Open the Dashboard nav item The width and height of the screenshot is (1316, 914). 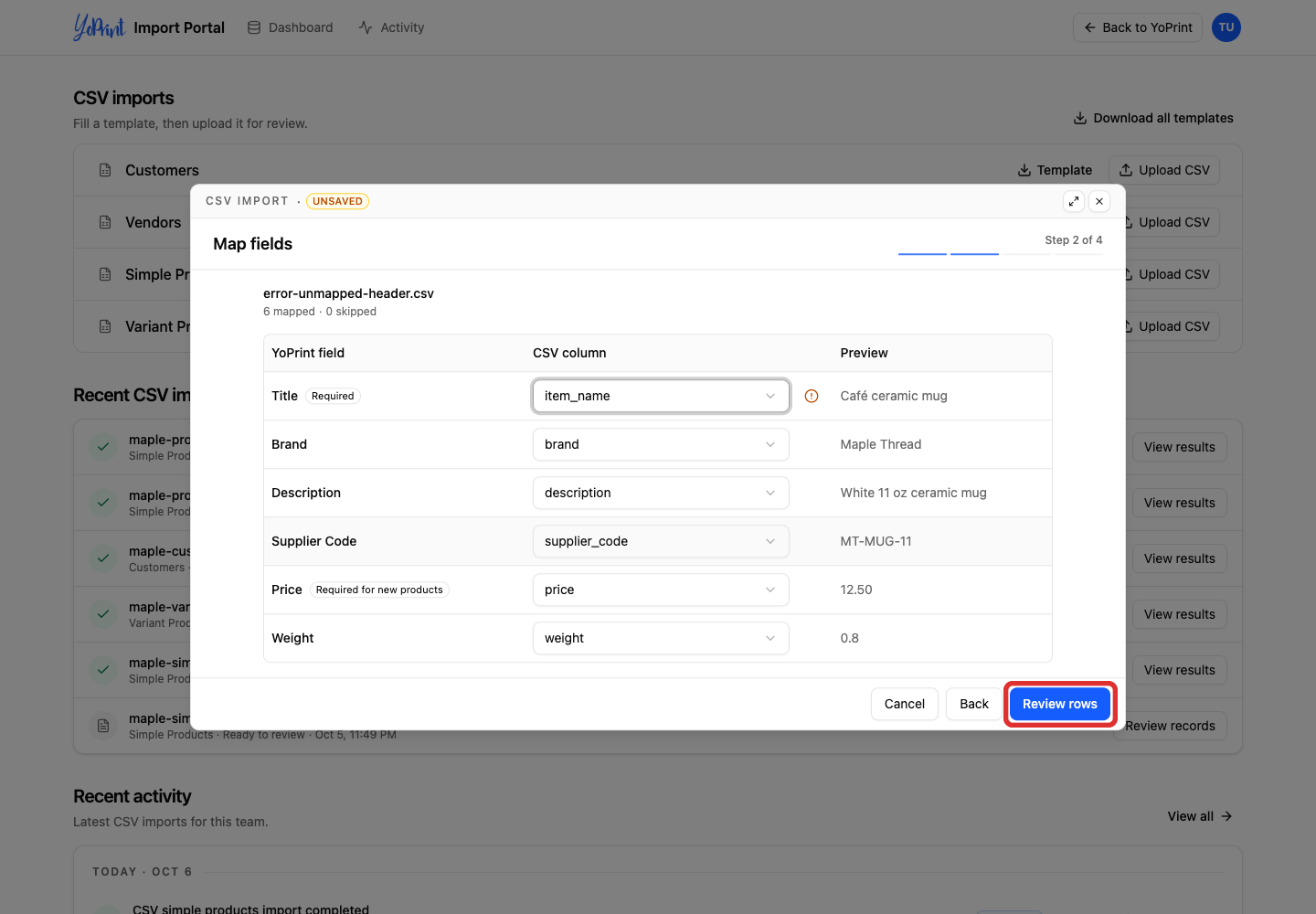291,27
